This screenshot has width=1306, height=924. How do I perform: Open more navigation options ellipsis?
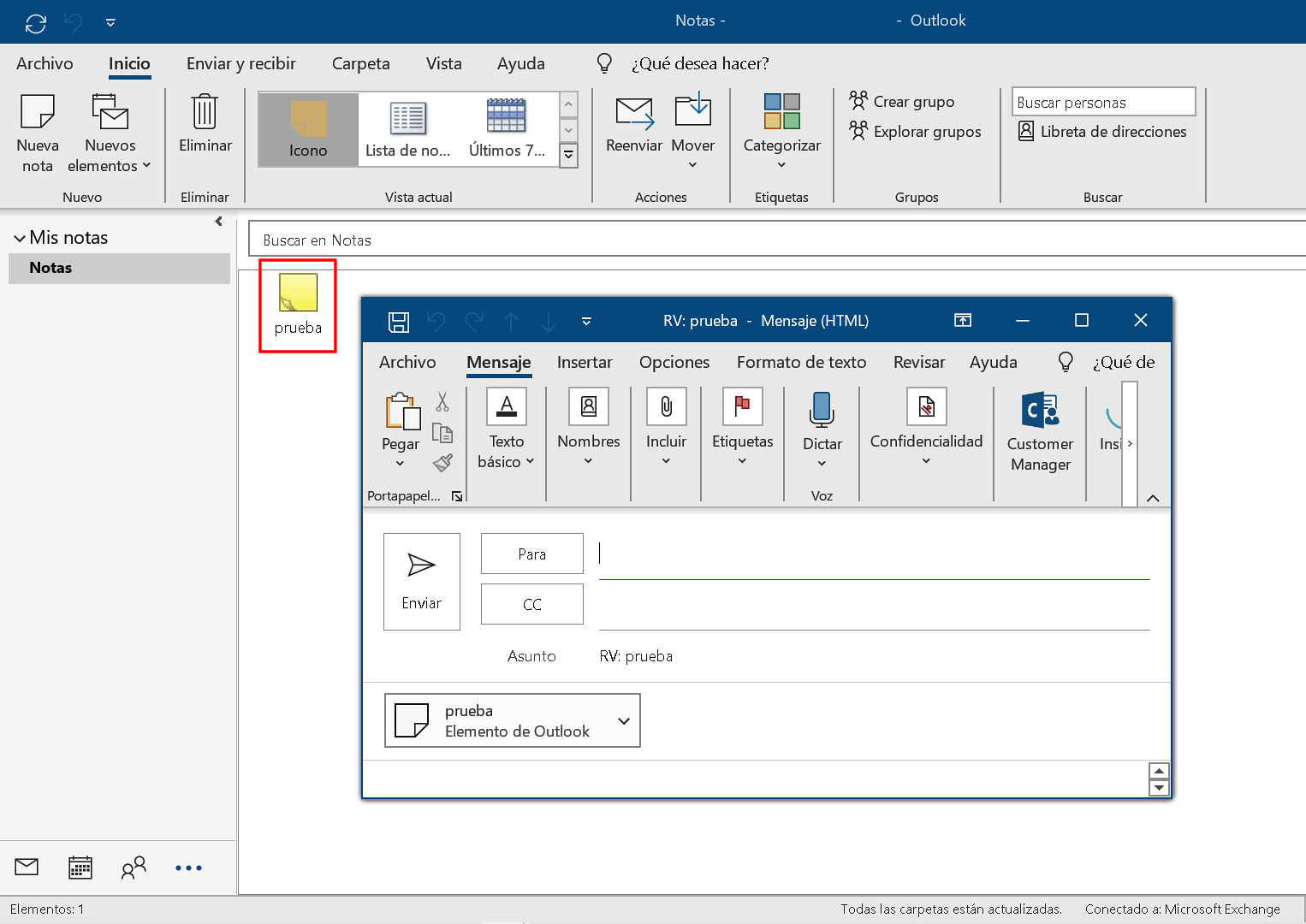tap(188, 868)
